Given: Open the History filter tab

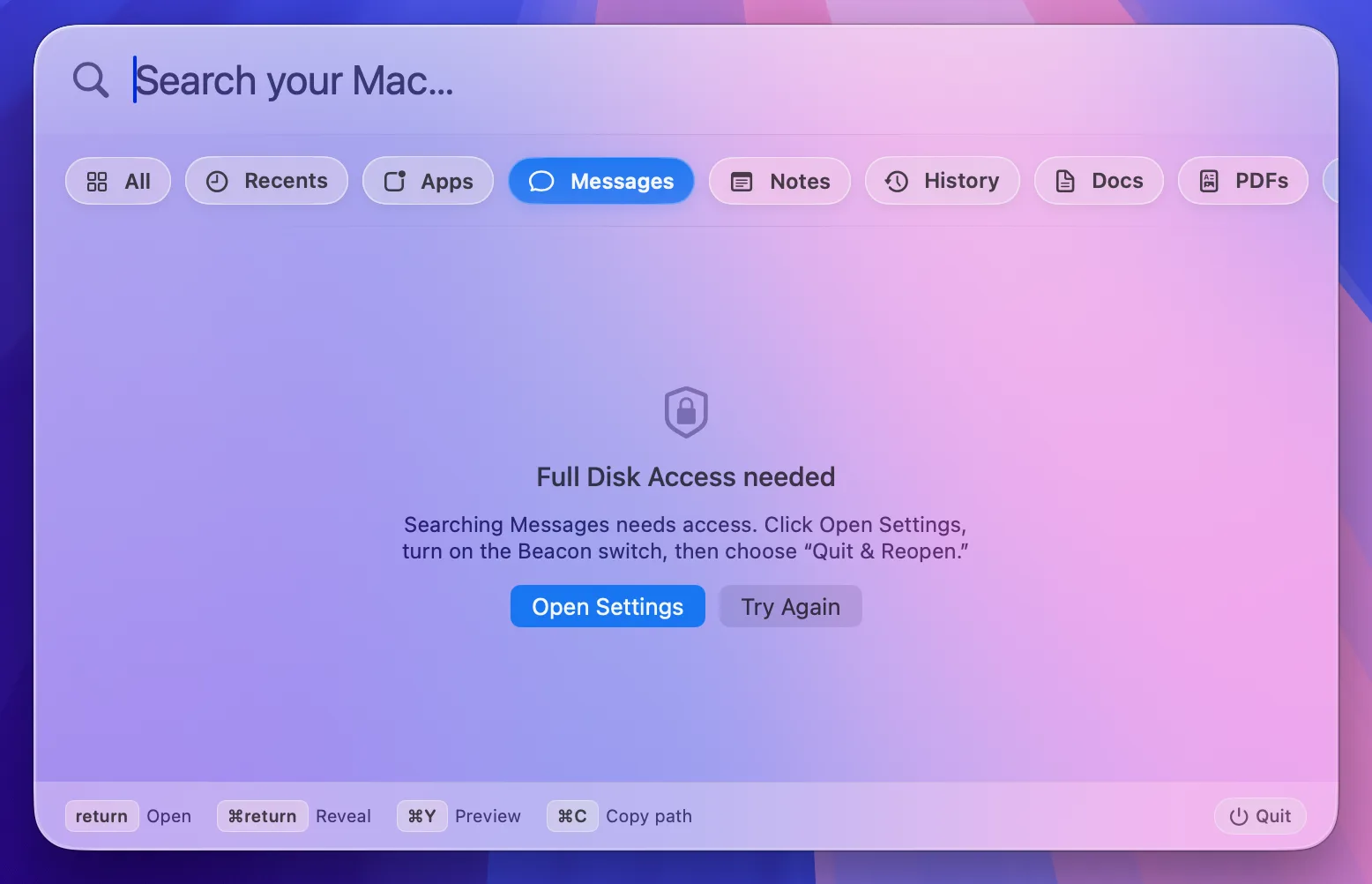Looking at the screenshot, I should click(x=943, y=181).
